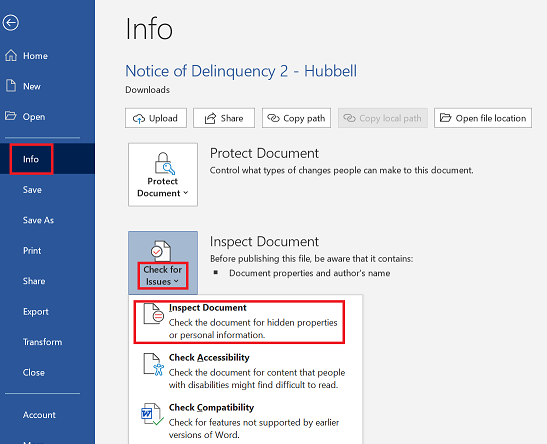Click the Check Accessibility person icon
This screenshot has width=547, height=444.
(153, 364)
